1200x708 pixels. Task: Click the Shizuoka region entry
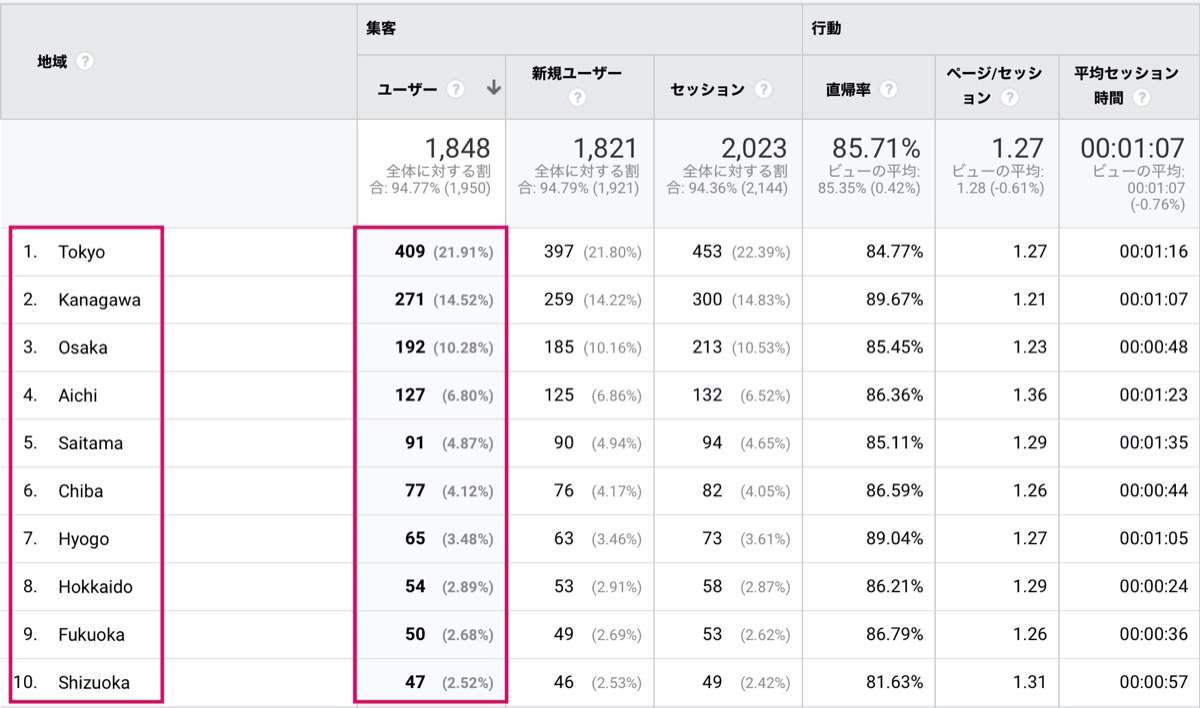94,683
